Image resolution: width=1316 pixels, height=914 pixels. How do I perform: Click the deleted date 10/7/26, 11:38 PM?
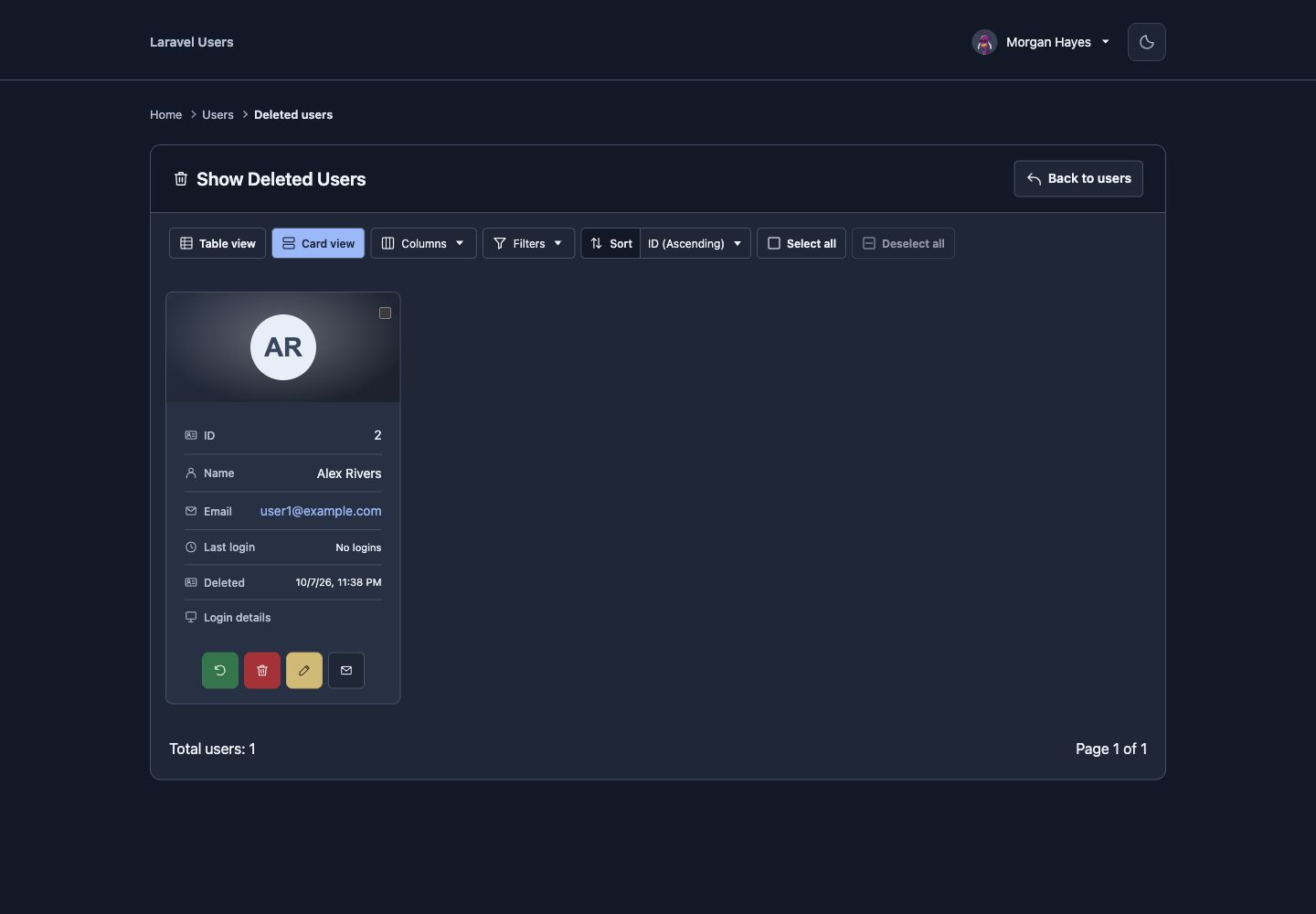[338, 582]
